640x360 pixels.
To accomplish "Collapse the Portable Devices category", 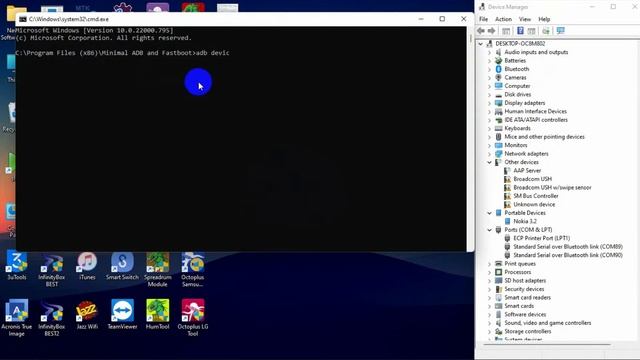I will click(489, 213).
